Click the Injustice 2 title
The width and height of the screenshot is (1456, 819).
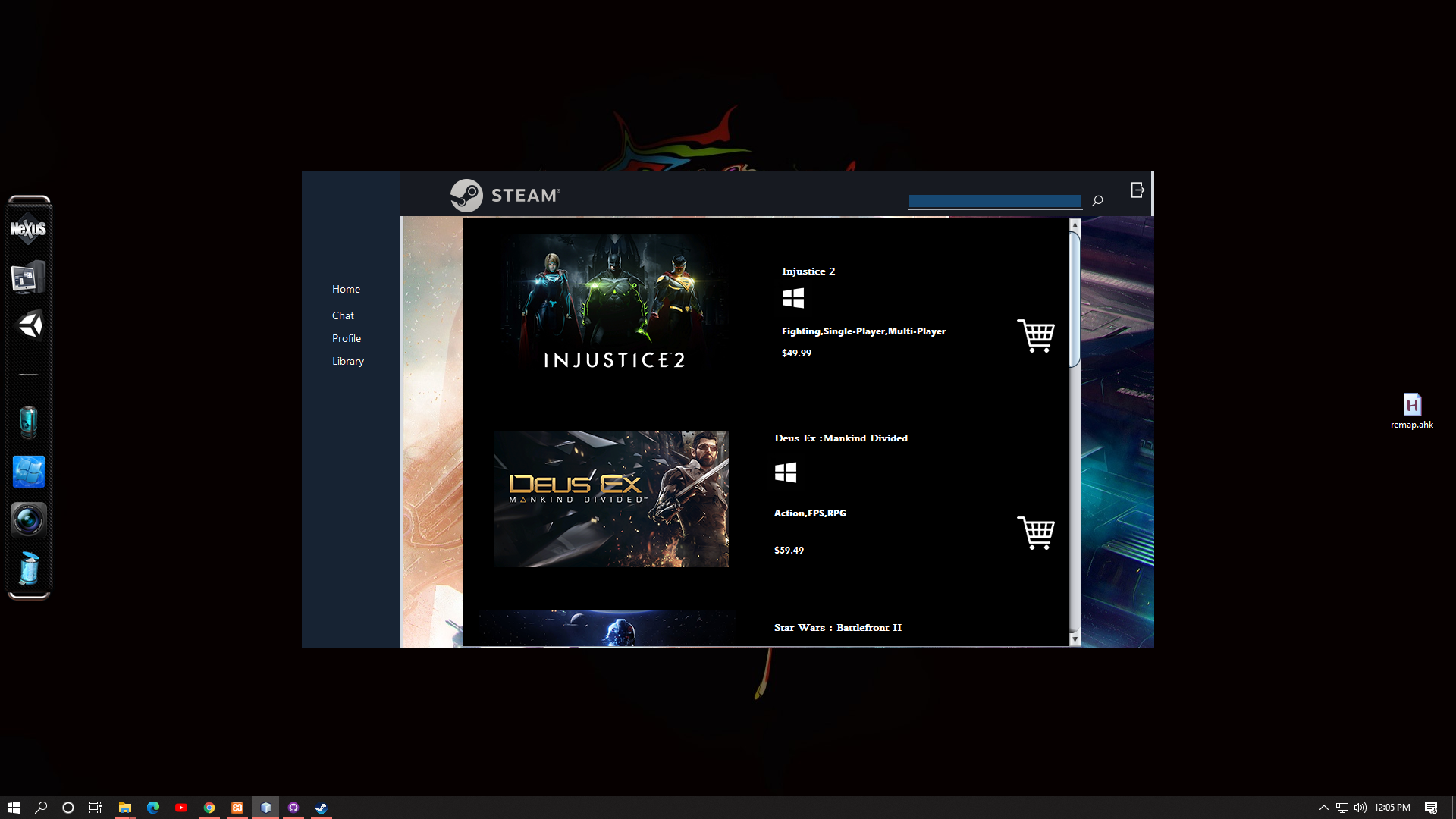tap(808, 271)
